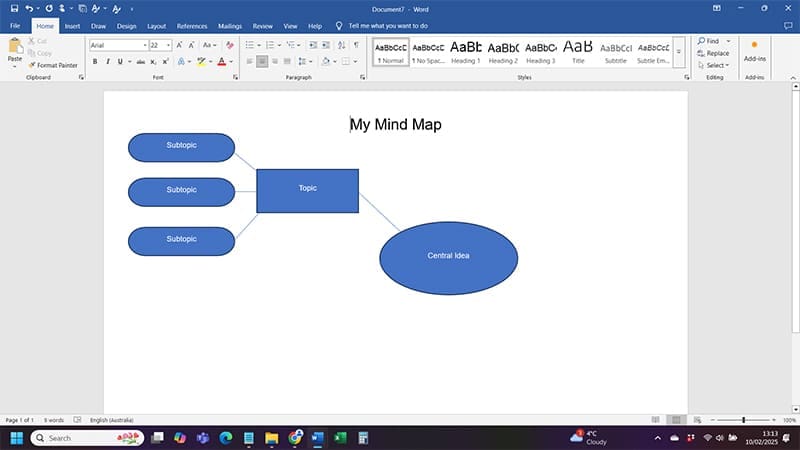
Task: Toggle Italic formatting
Action: (108, 61)
